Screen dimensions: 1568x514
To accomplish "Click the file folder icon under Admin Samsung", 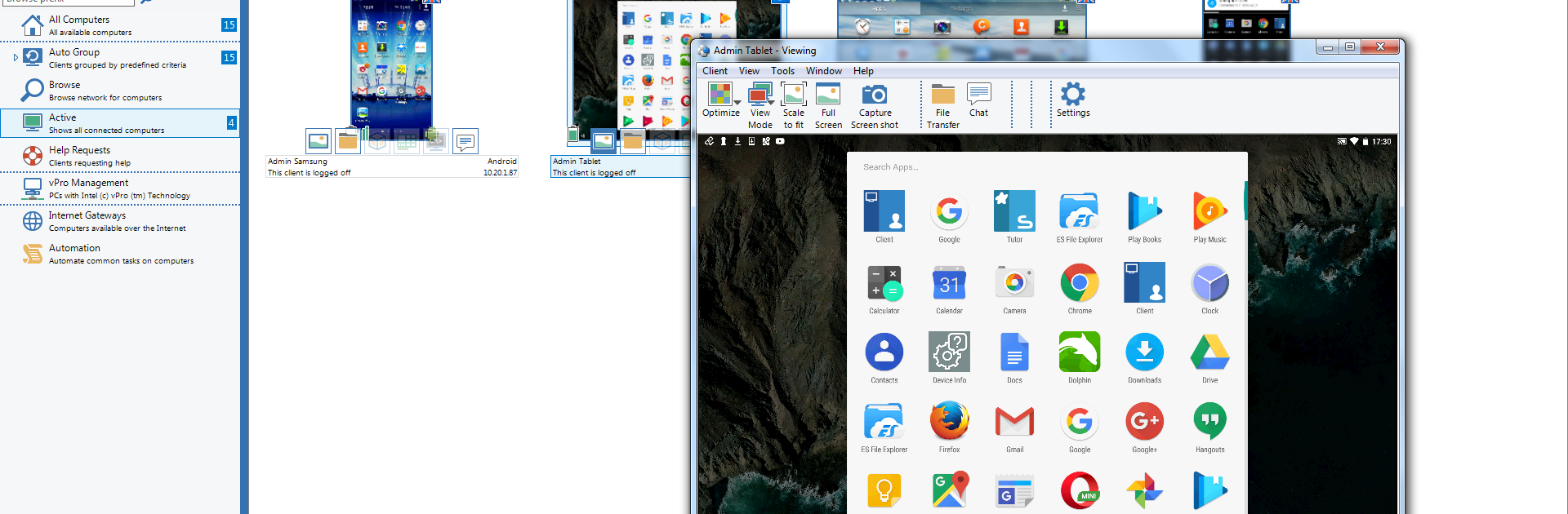I will pyautogui.click(x=348, y=141).
